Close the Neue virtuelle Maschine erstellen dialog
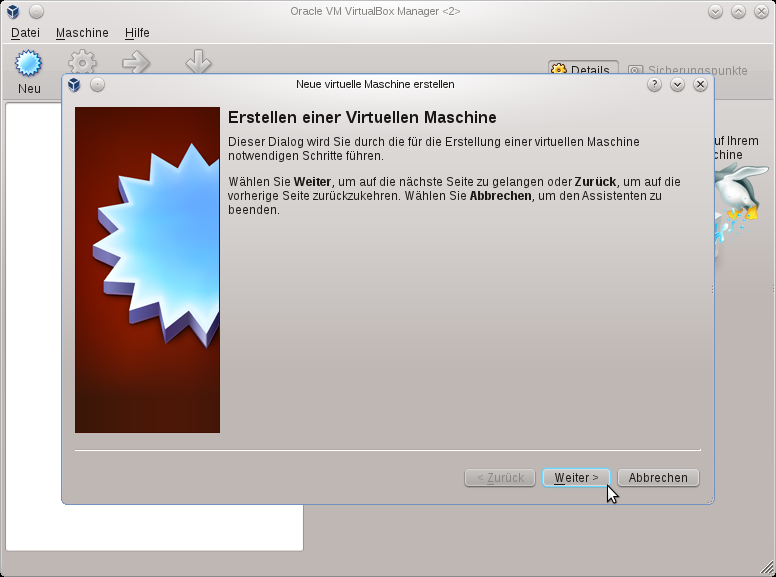 [x=700, y=85]
